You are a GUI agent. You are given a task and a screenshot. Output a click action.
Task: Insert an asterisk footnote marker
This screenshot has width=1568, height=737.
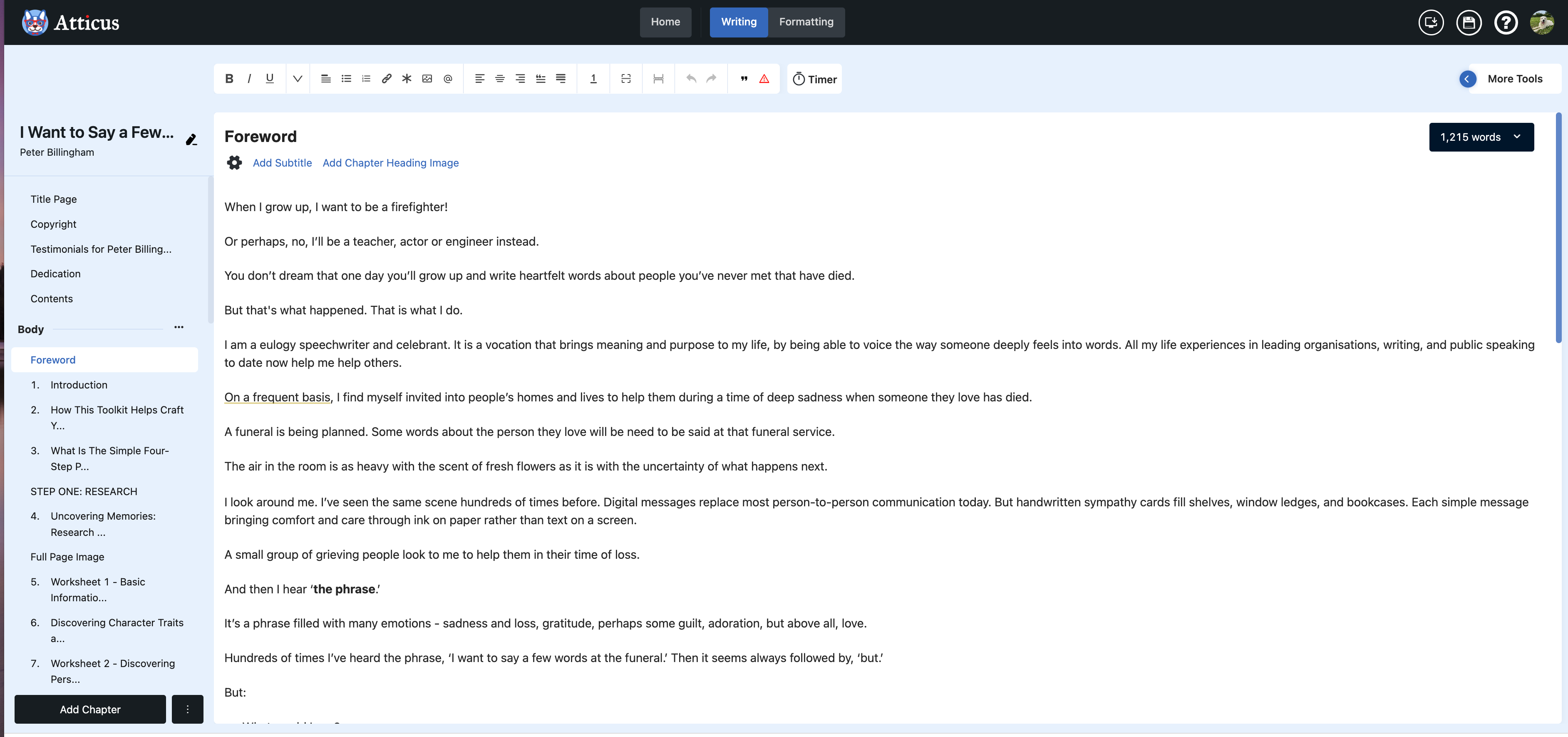pyautogui.click(x=407, y=79)
